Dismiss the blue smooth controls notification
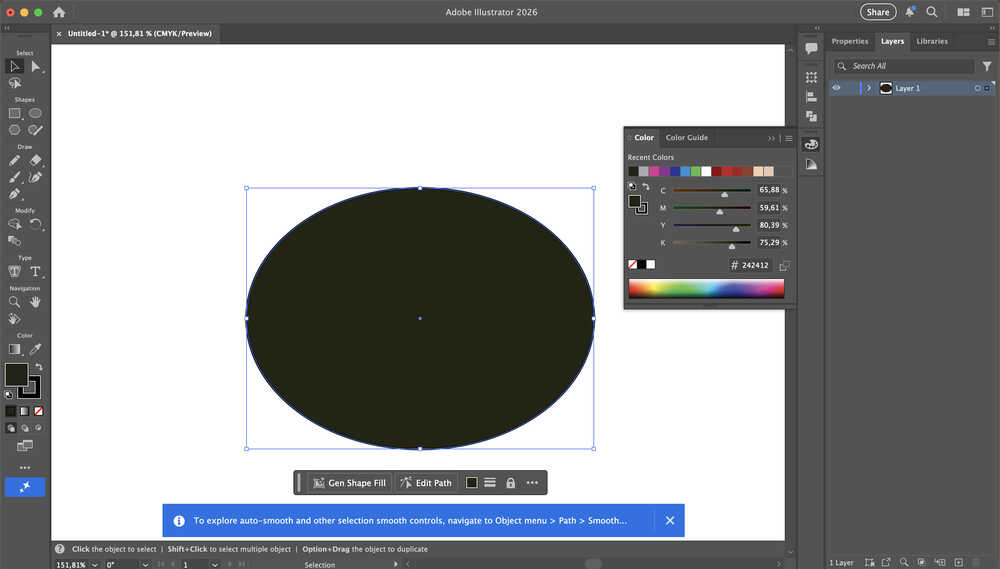 click(670, 521)
